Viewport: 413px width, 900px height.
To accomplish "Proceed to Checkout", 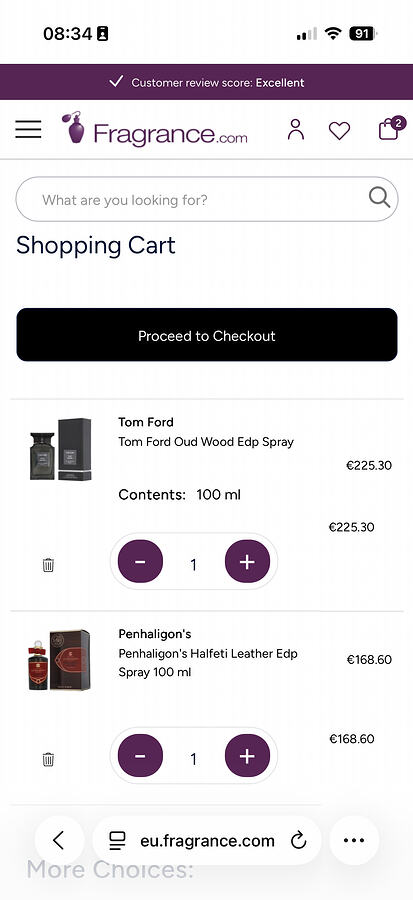I will 206,335.
